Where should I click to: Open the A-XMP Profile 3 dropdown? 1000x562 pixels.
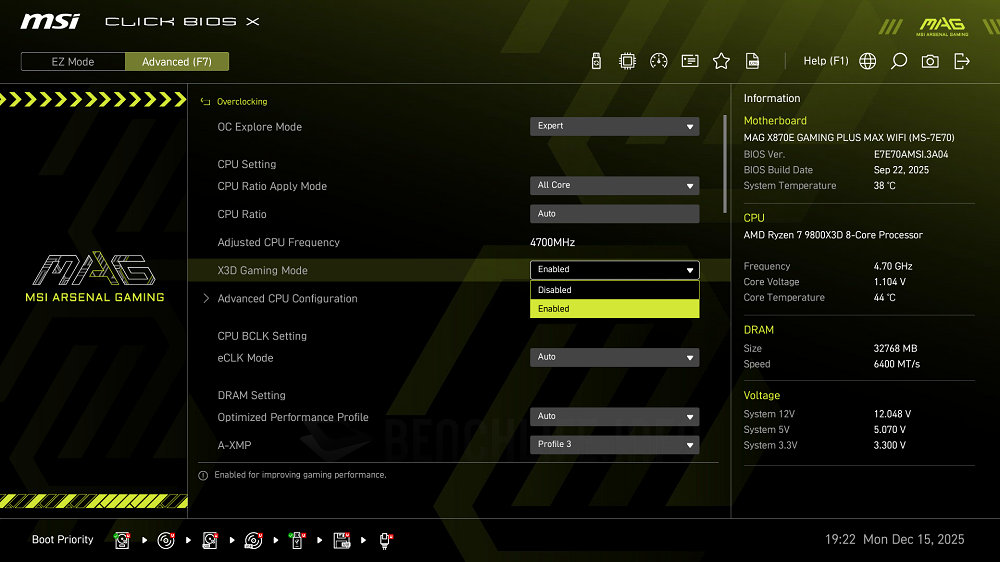(614, 445)
